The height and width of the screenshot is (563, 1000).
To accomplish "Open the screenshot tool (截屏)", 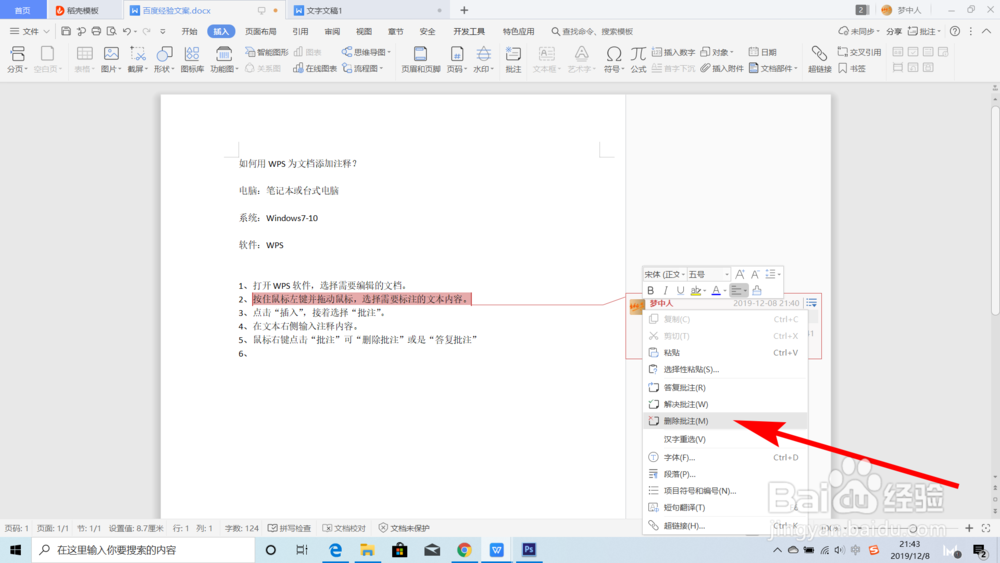I will coord(138,59).
